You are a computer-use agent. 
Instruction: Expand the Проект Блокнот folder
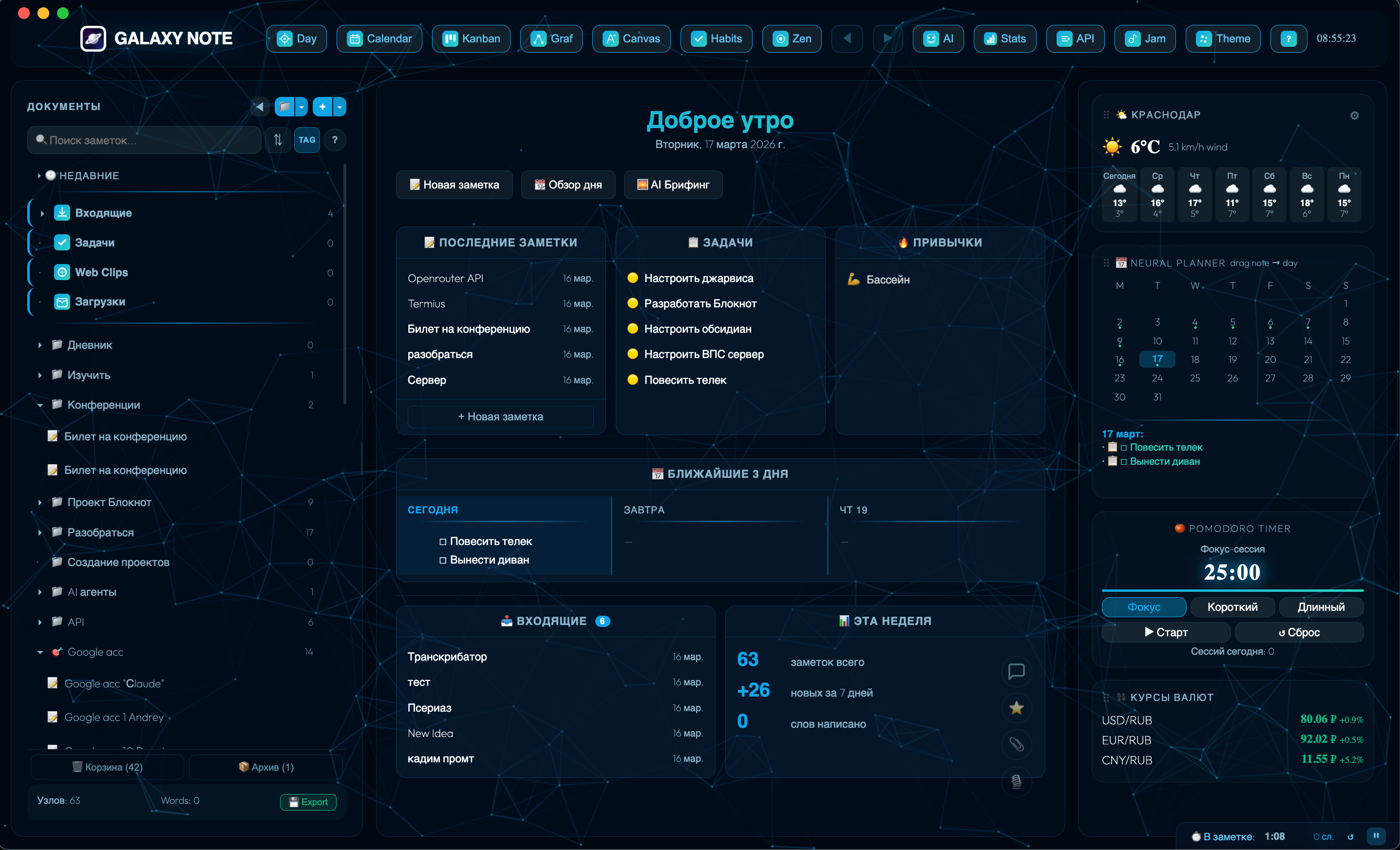40,502
